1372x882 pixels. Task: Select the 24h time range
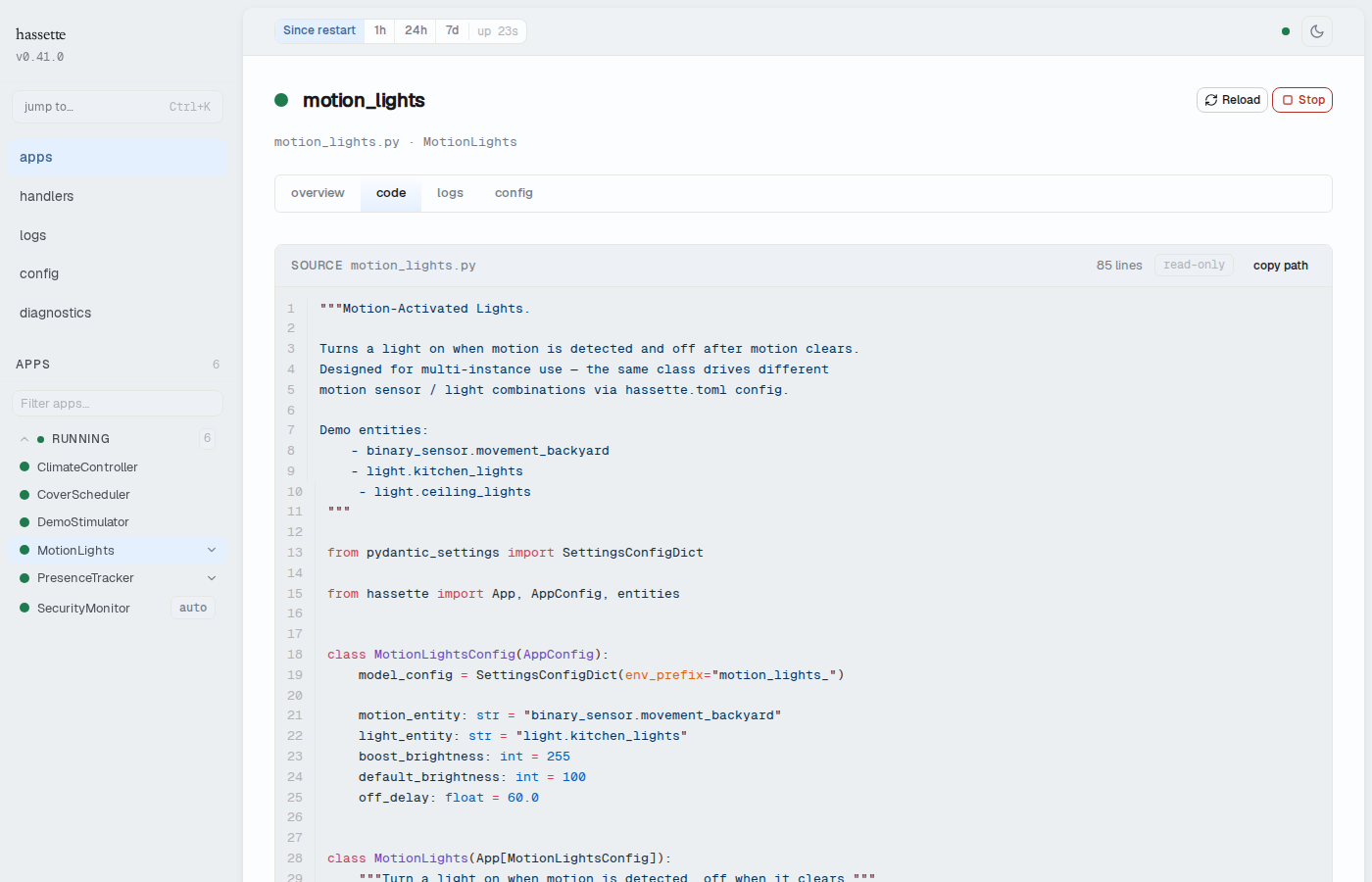416,31
